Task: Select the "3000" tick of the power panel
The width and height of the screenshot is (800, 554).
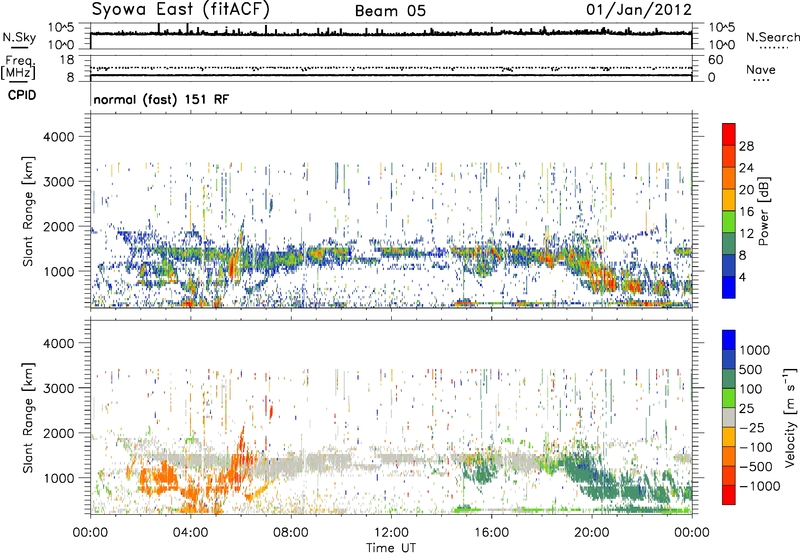Action: [59, 182]
